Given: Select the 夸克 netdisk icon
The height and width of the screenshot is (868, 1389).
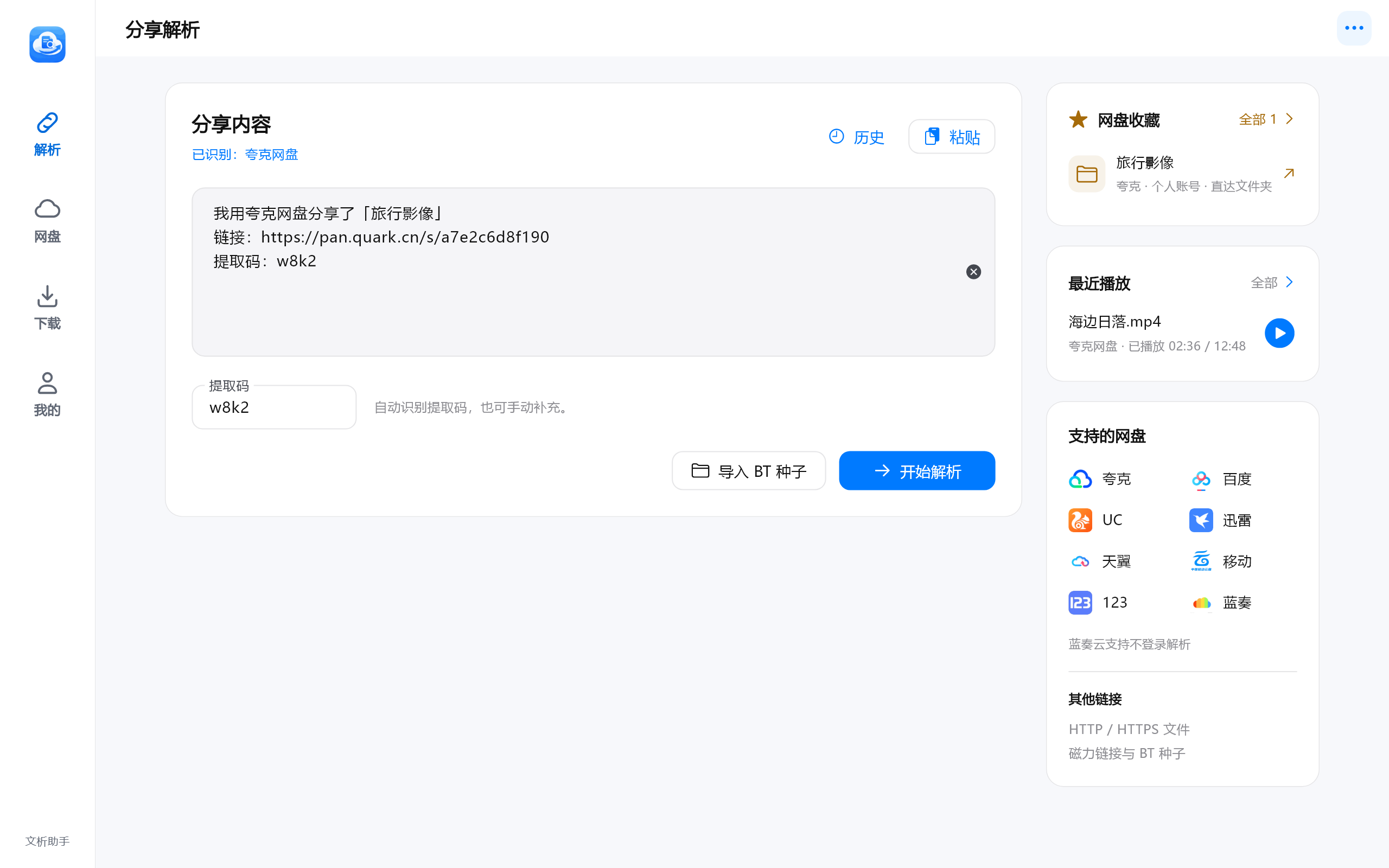Looking at the screenshot, I should [1080, 479].
